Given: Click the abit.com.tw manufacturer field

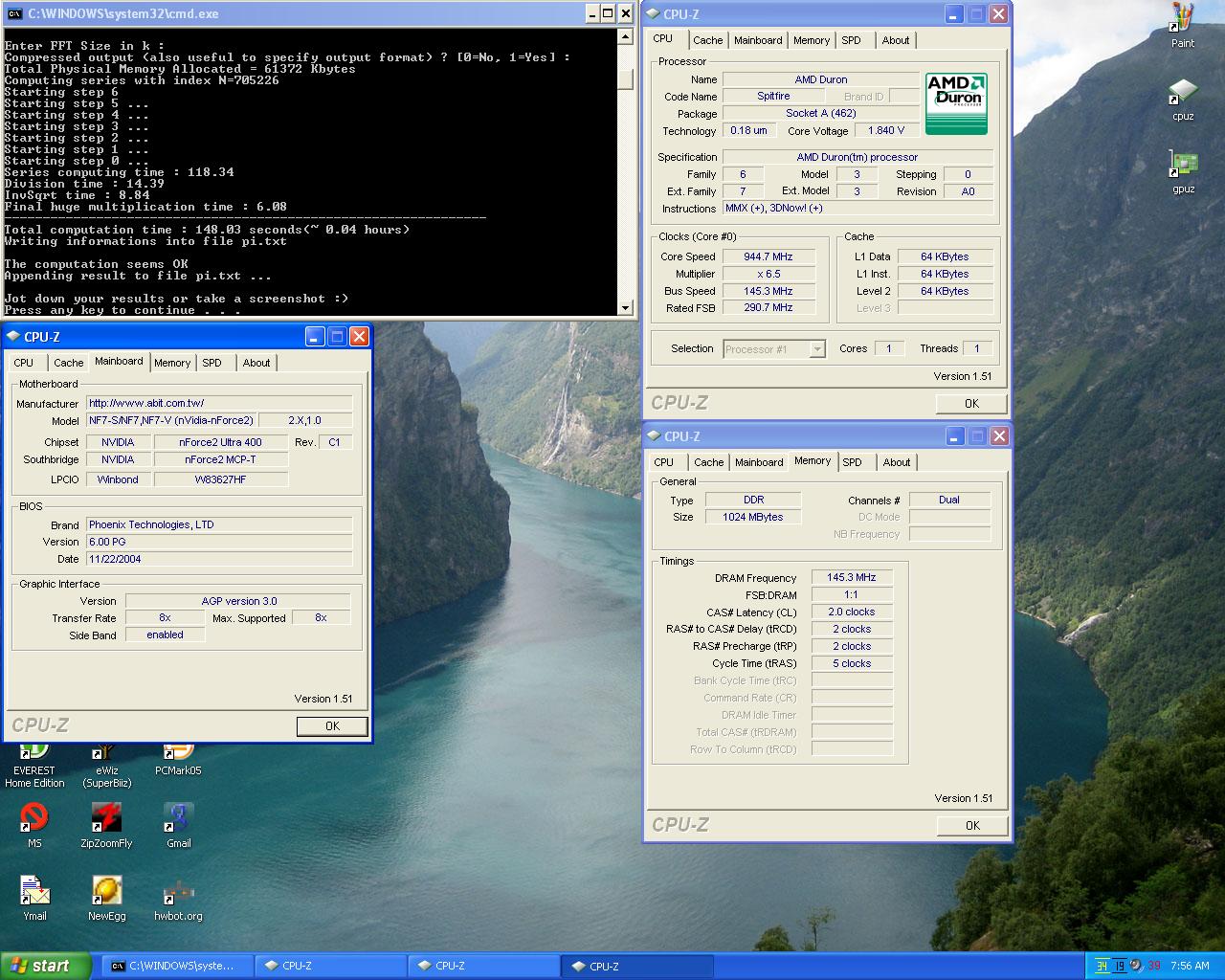Looking at the screenshot, I should point(219,403).
